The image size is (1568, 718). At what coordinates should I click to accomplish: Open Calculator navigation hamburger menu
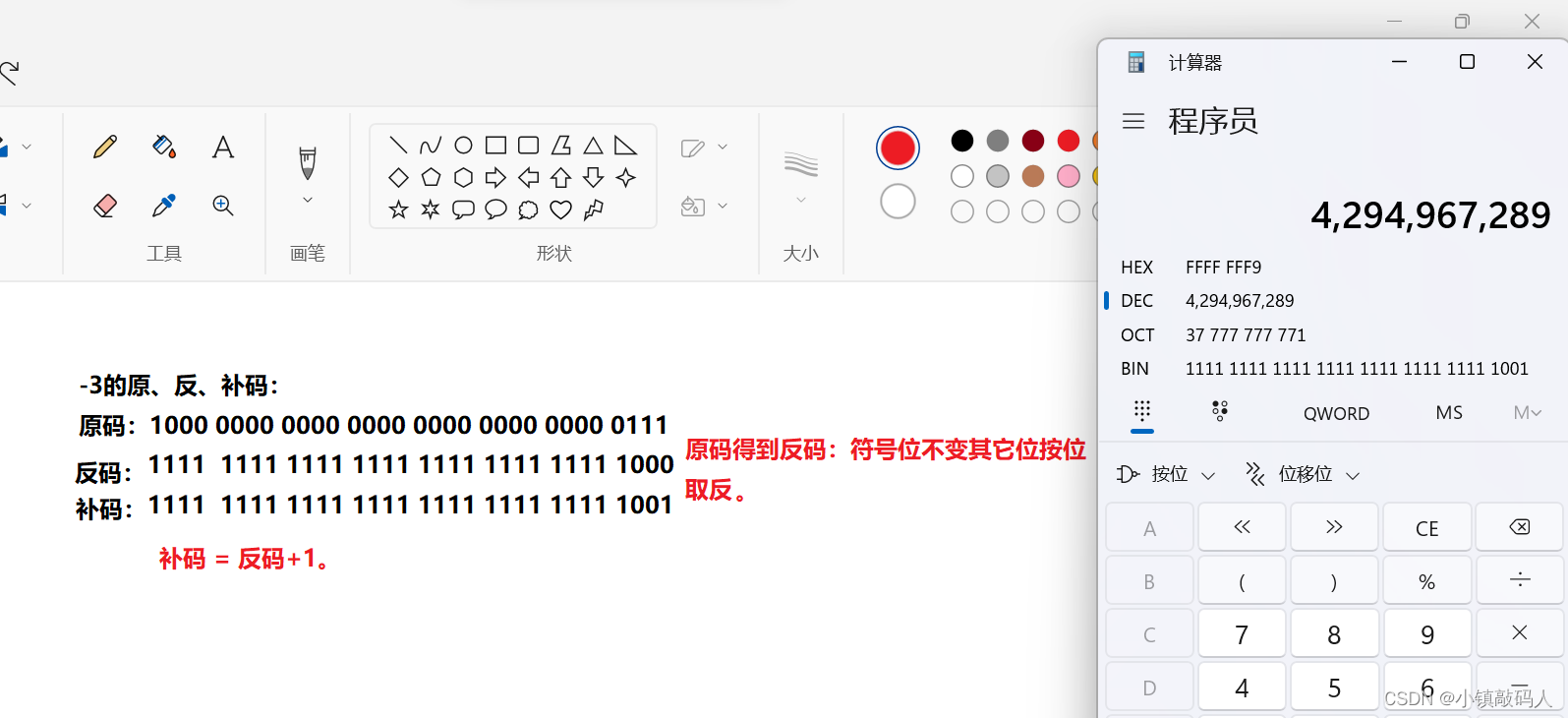click(x=1133, y=121)
